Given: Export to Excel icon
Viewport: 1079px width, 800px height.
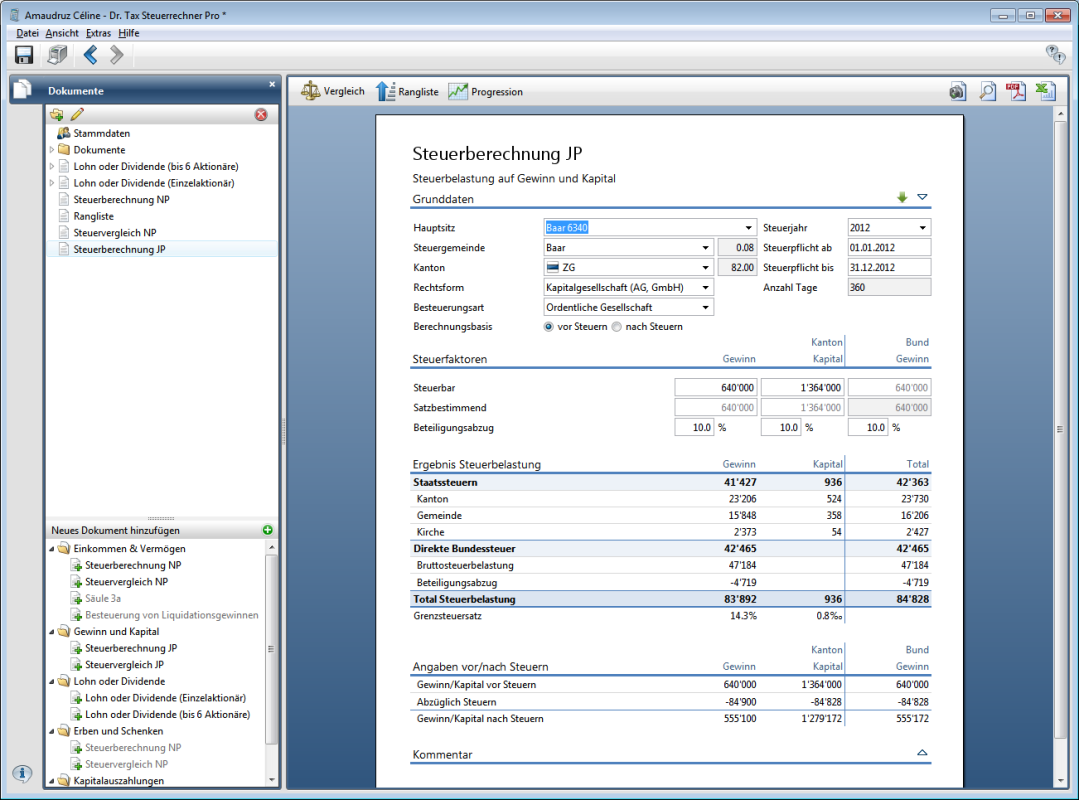Looking at the screenshot, I should pos(1046,91).
